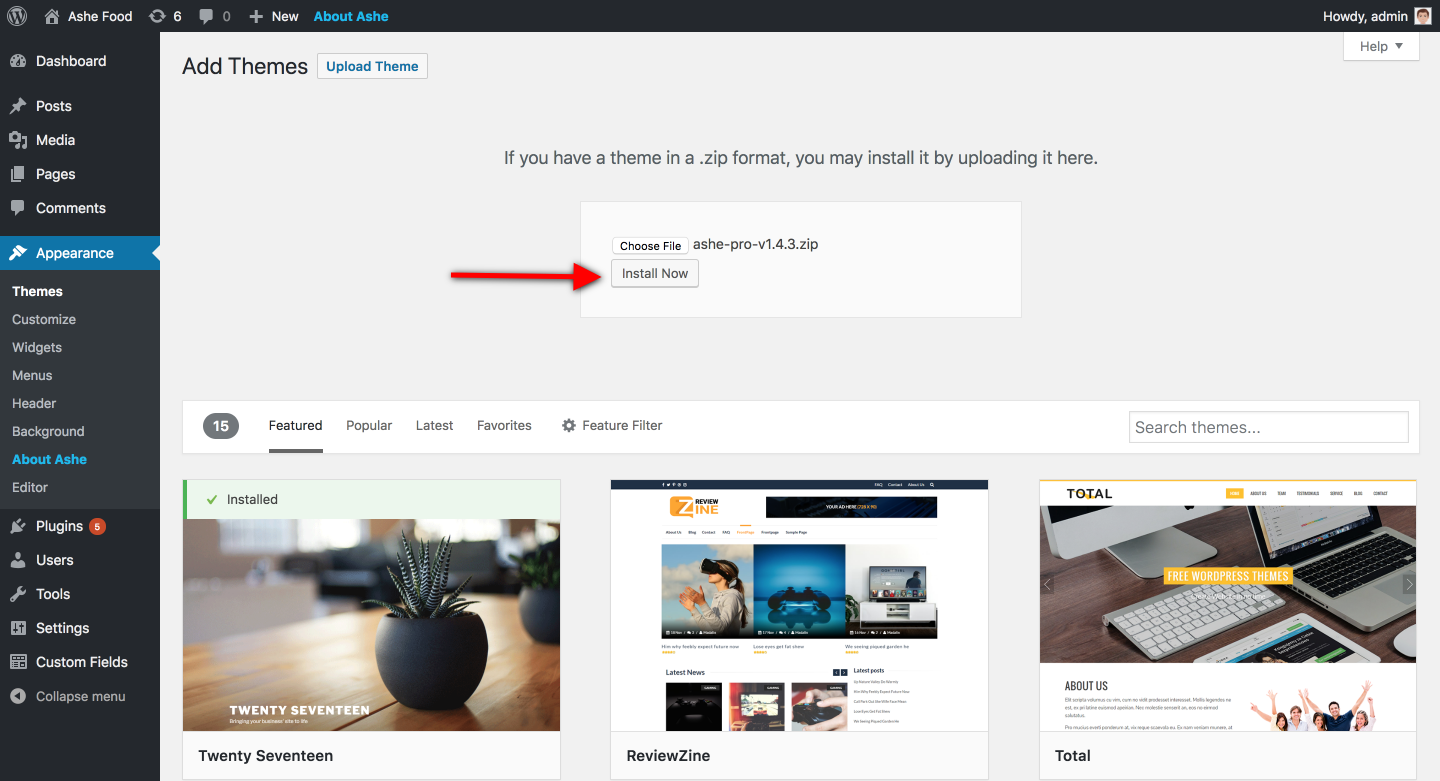Click the Collapse menu arrow icon
Image resolution: width=1440 pixels, height=781 pixels.
[18, 696]
